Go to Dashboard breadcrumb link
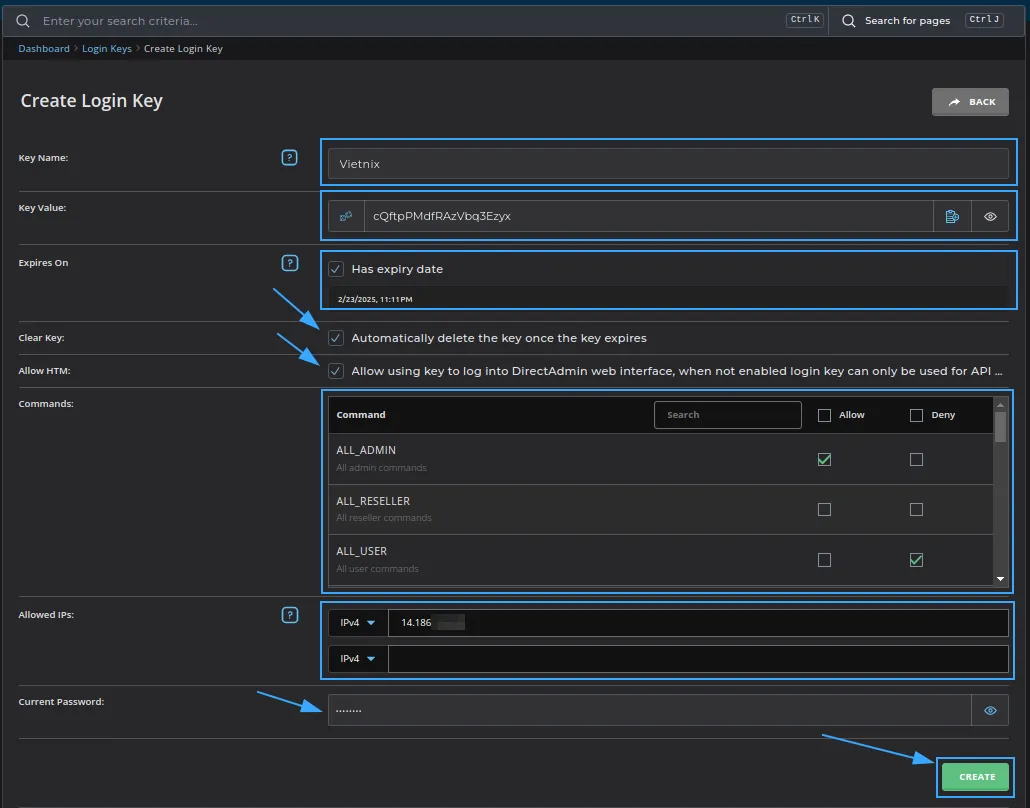1030x808 pixels. click(x=44, y=49)
